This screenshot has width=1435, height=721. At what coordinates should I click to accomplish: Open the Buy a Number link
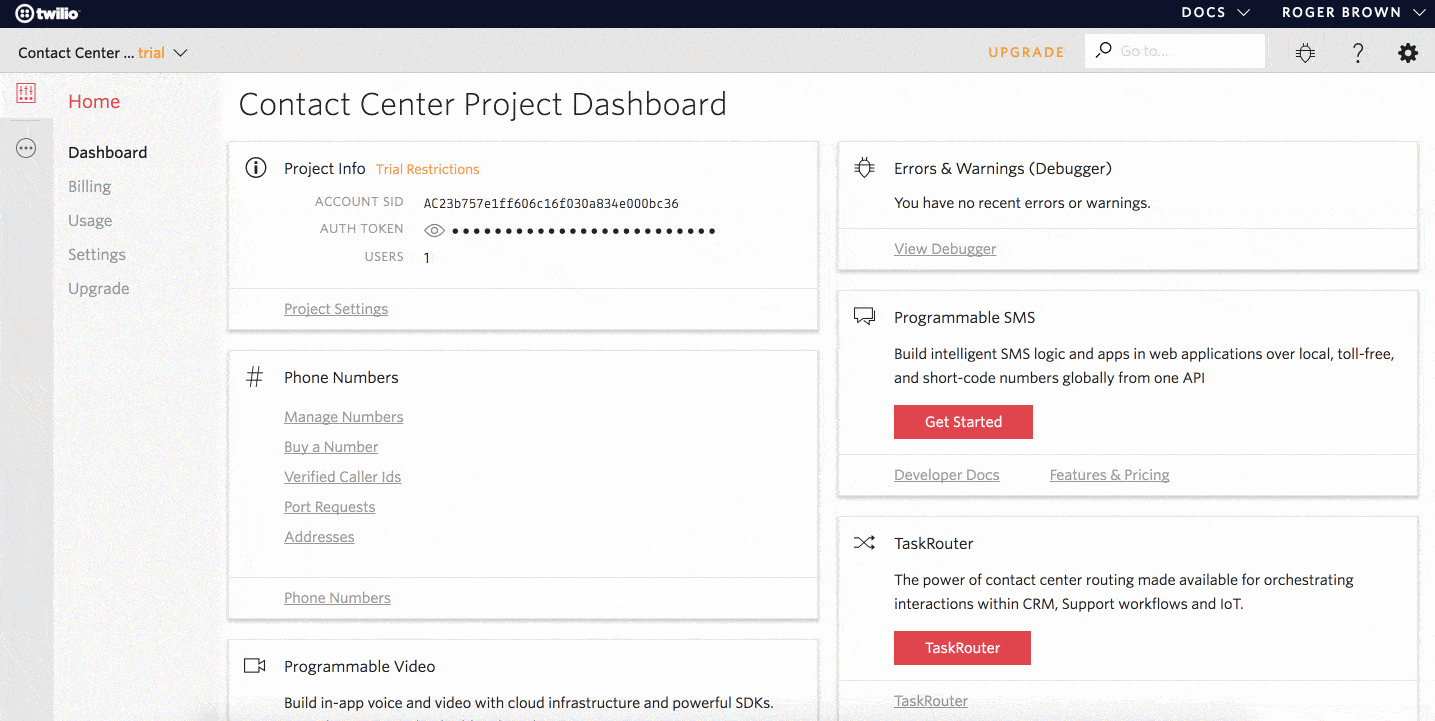(x=331, y=447)
